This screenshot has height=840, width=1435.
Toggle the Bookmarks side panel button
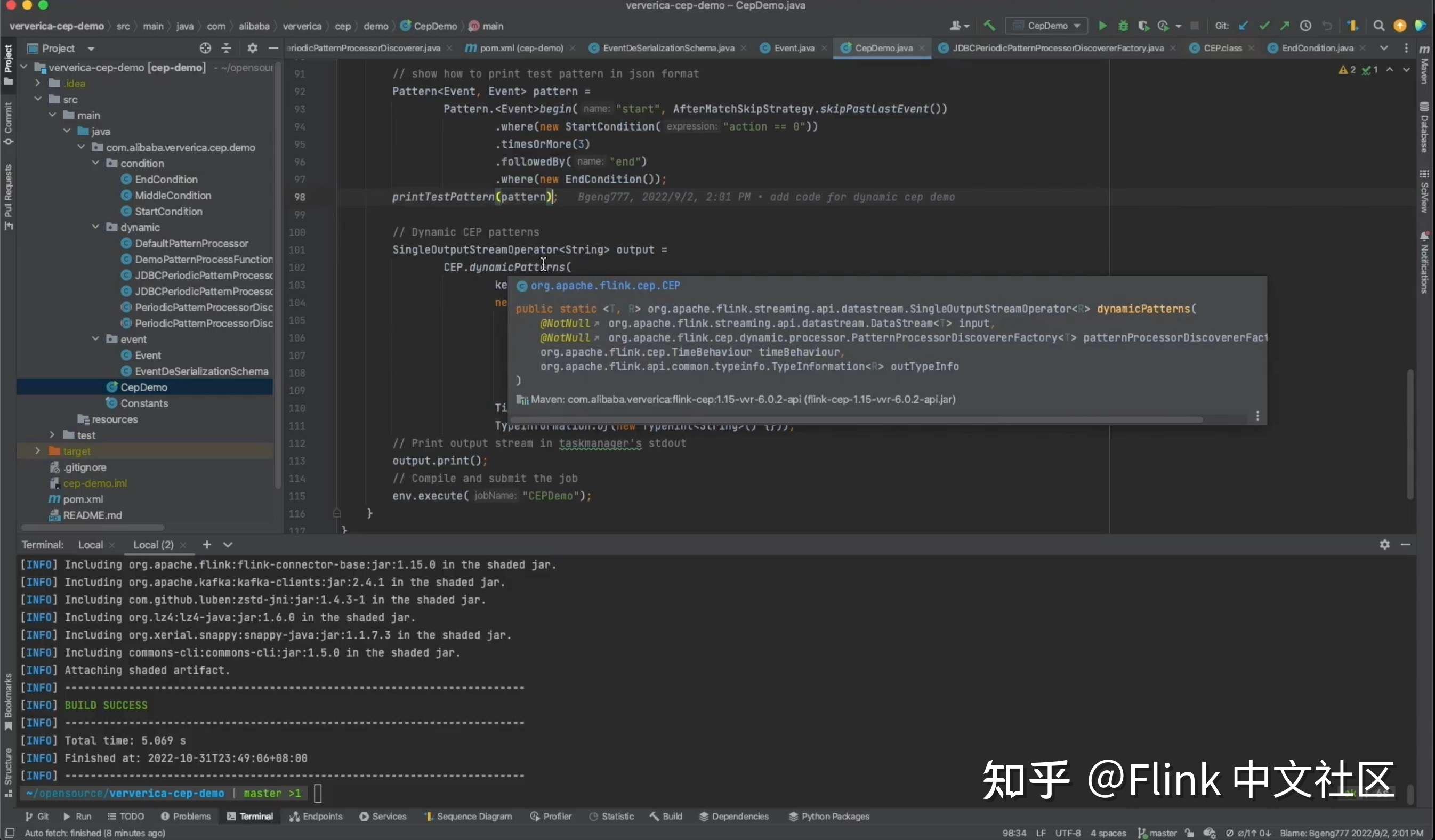coord(8,701)
